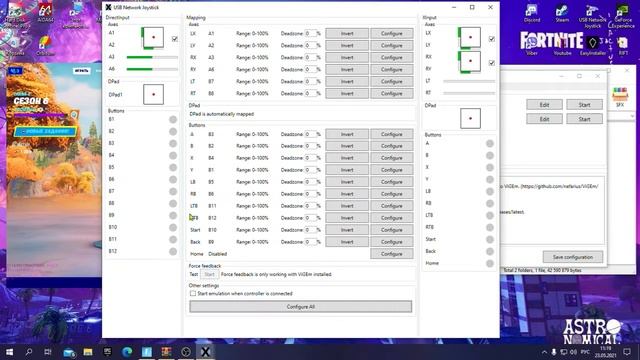This screenshot has height=360, width=640.
Task: Click the 'Total 2 folders' status bar text
Action: [542, 270]
